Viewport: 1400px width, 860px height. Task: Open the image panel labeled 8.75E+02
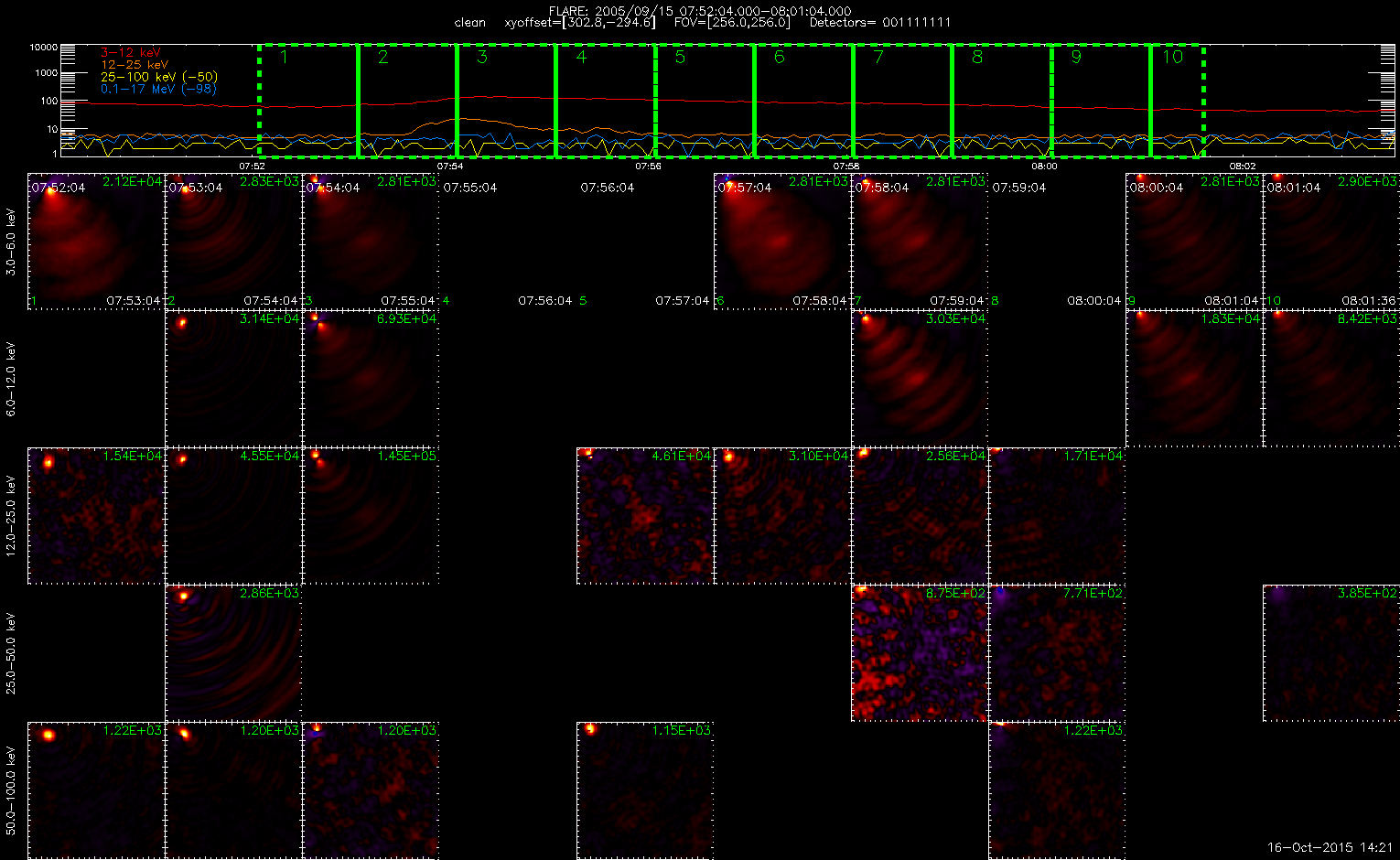click(x=920, y=652)
